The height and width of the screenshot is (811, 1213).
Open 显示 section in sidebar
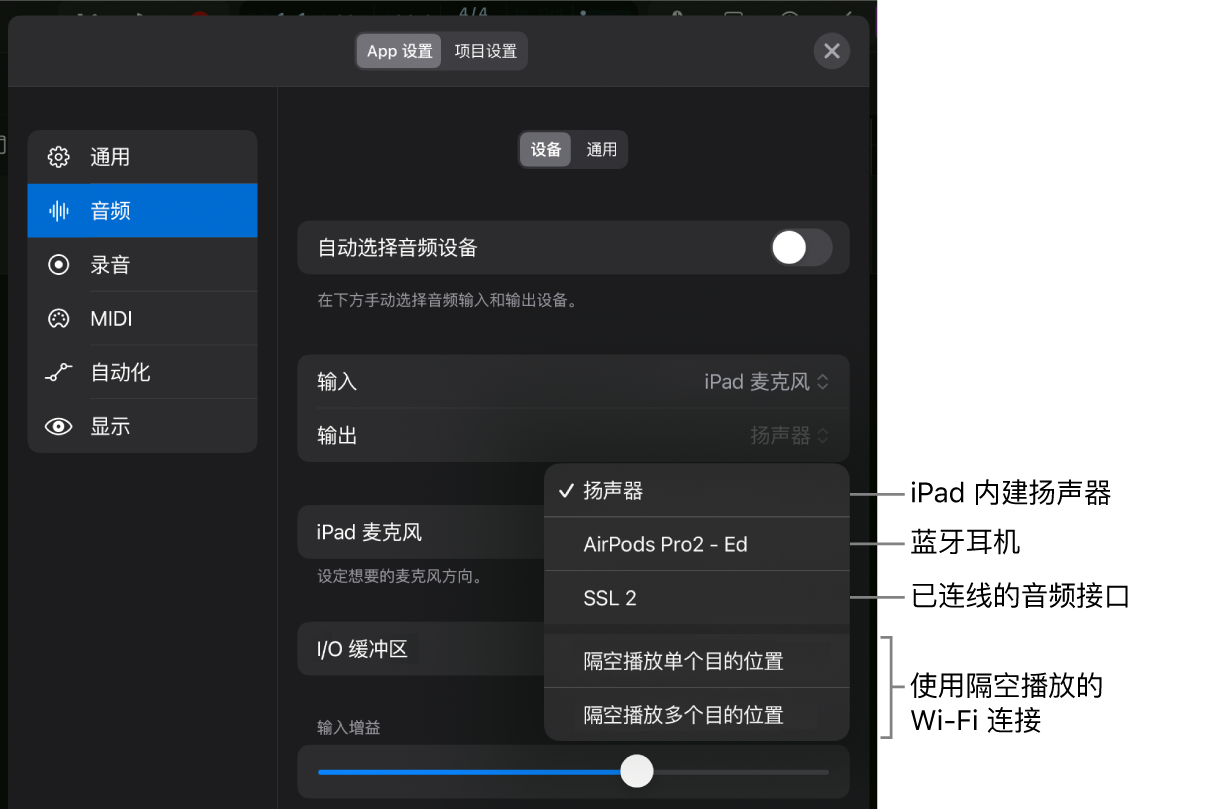[x=143, y=427]
